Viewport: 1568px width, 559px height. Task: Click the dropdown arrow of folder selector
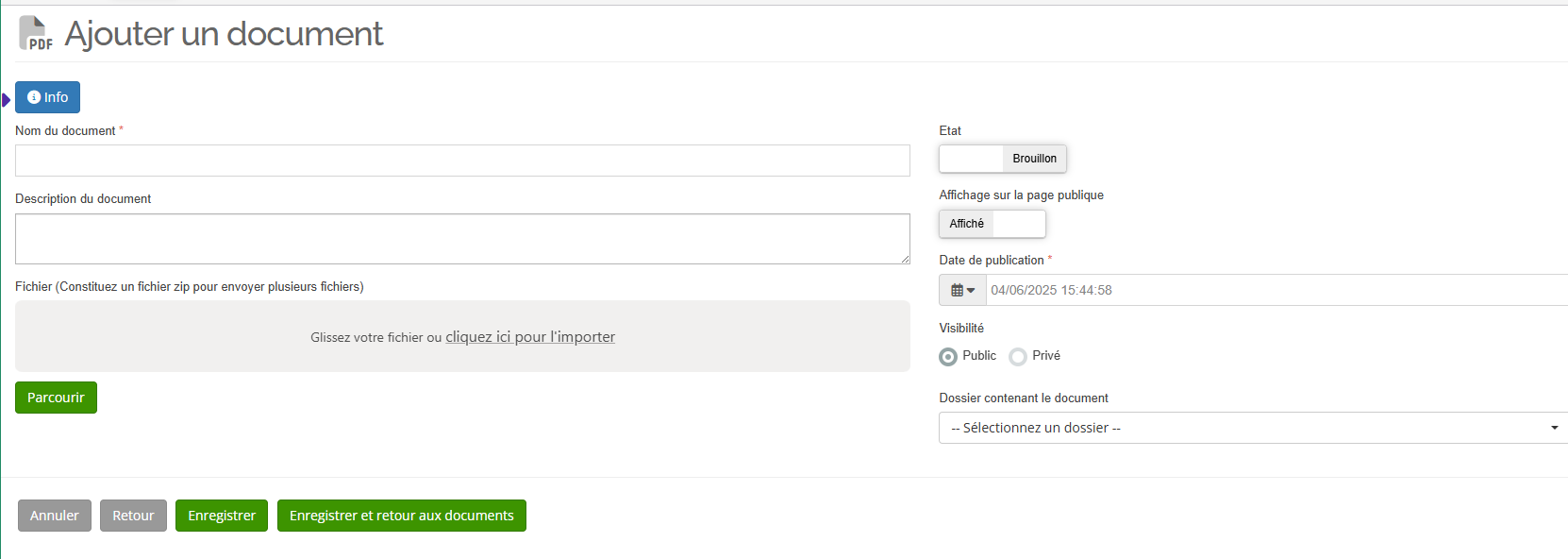click(x=1555, y=429)
